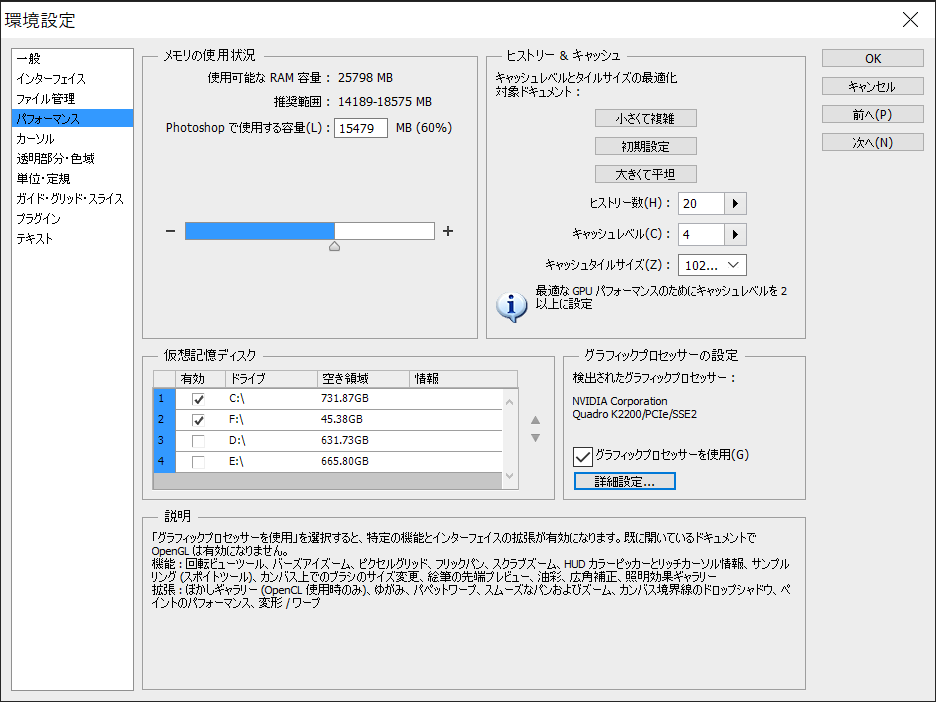
Task: Click the plus icon right of memory slider
Action: coord(448,231)
